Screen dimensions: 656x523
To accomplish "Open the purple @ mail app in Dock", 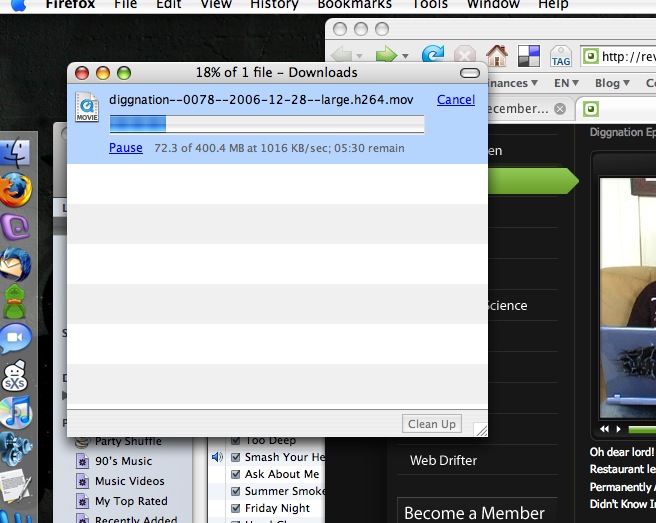I will [16, 227].
